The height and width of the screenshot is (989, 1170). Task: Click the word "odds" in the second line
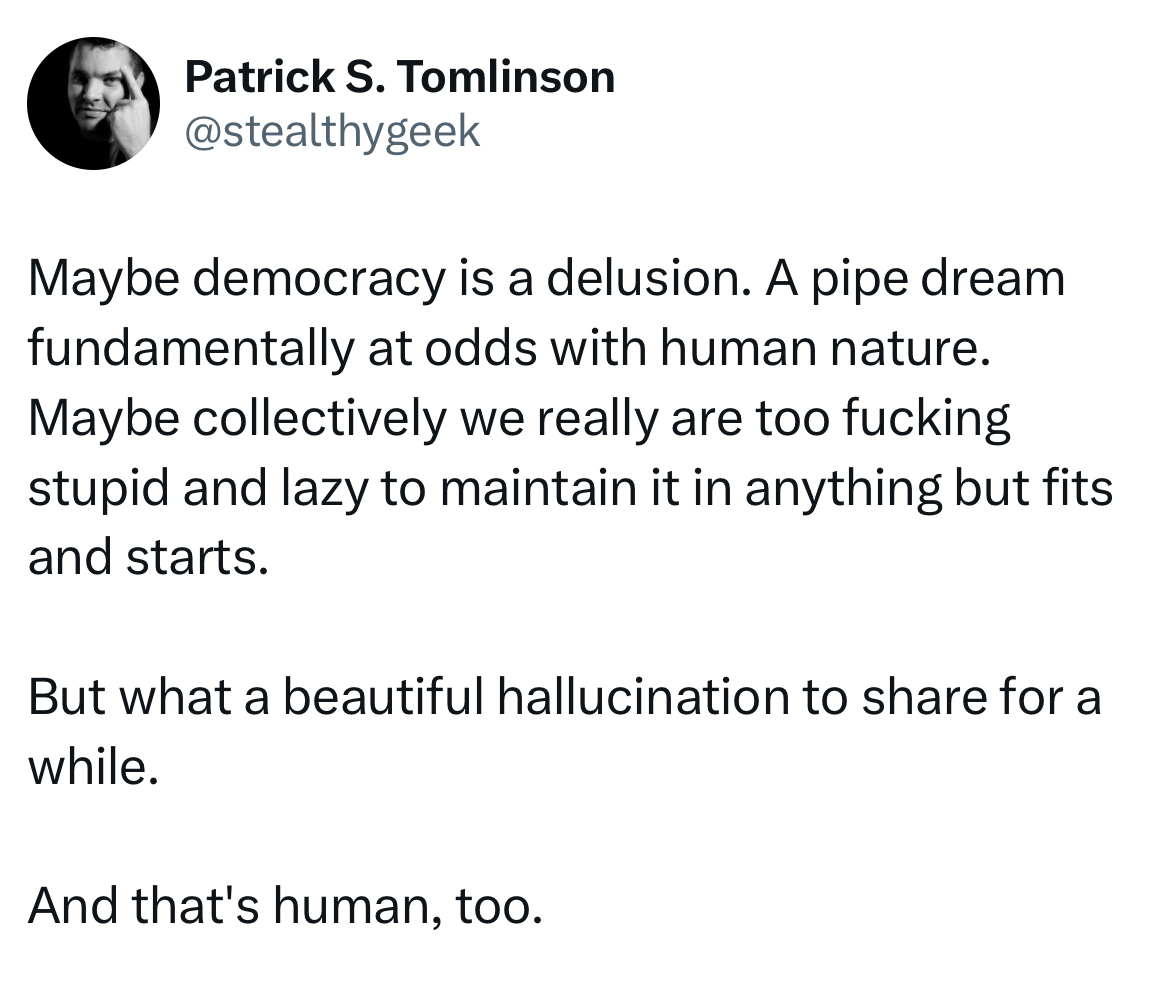coord(481,349)
